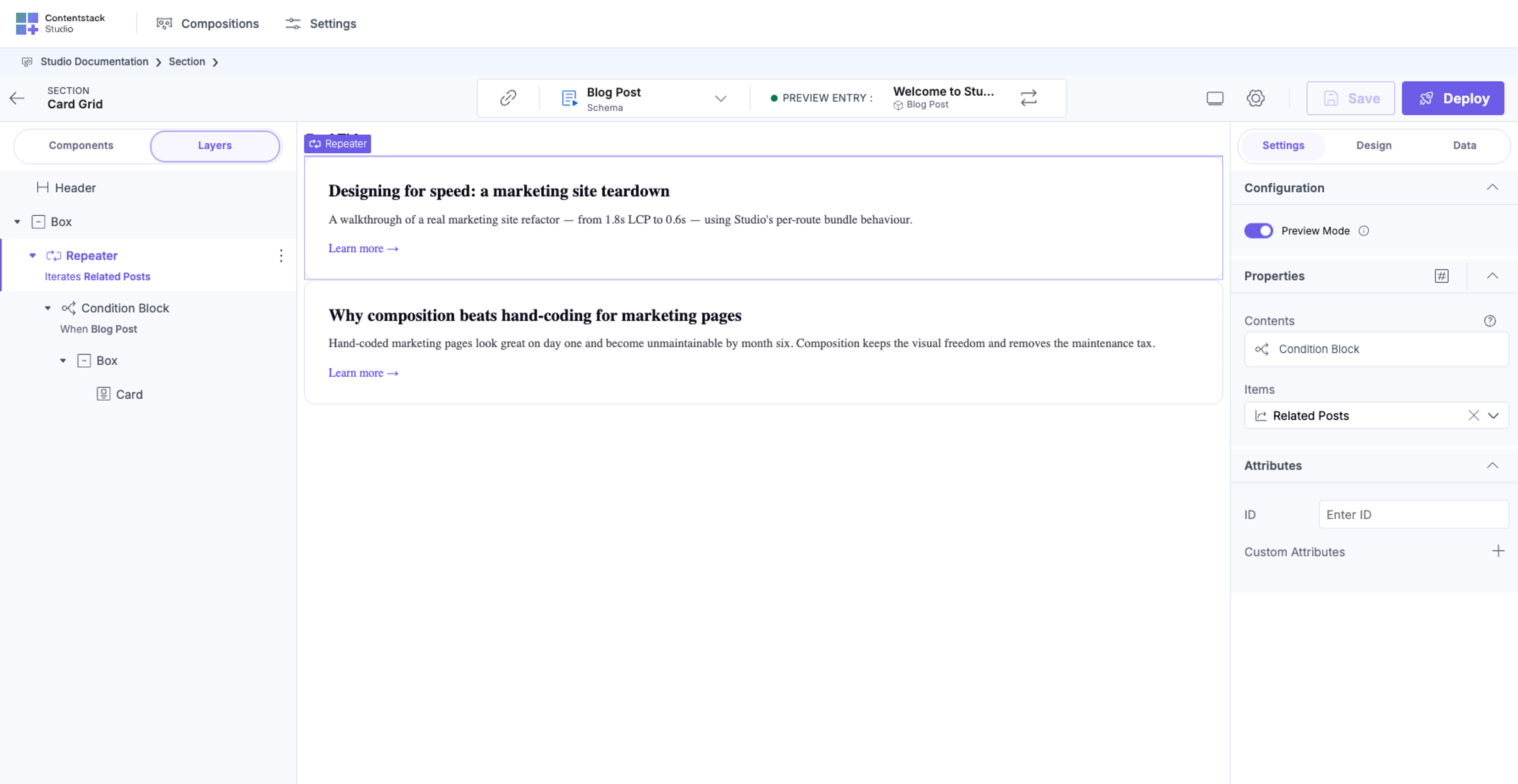This screenshot has height=784, width=1518.
Task: Click the Compositions menu icon
Action: (x=164, y=24)
